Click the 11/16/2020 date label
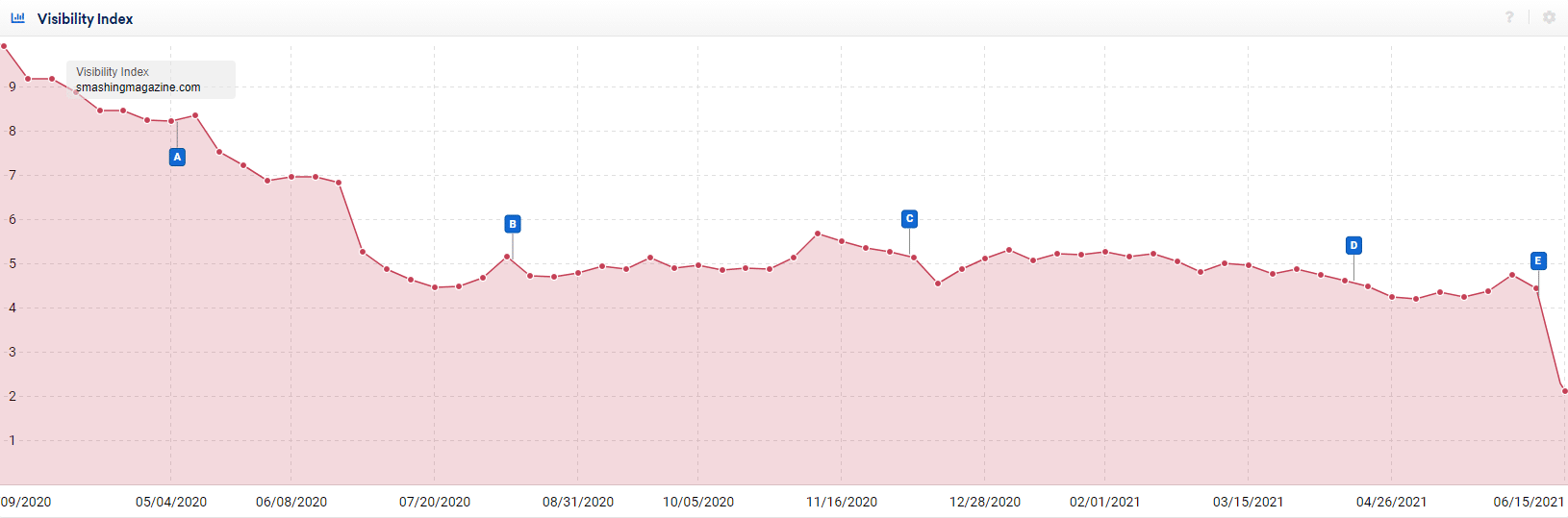 click(x=842, y=502)
